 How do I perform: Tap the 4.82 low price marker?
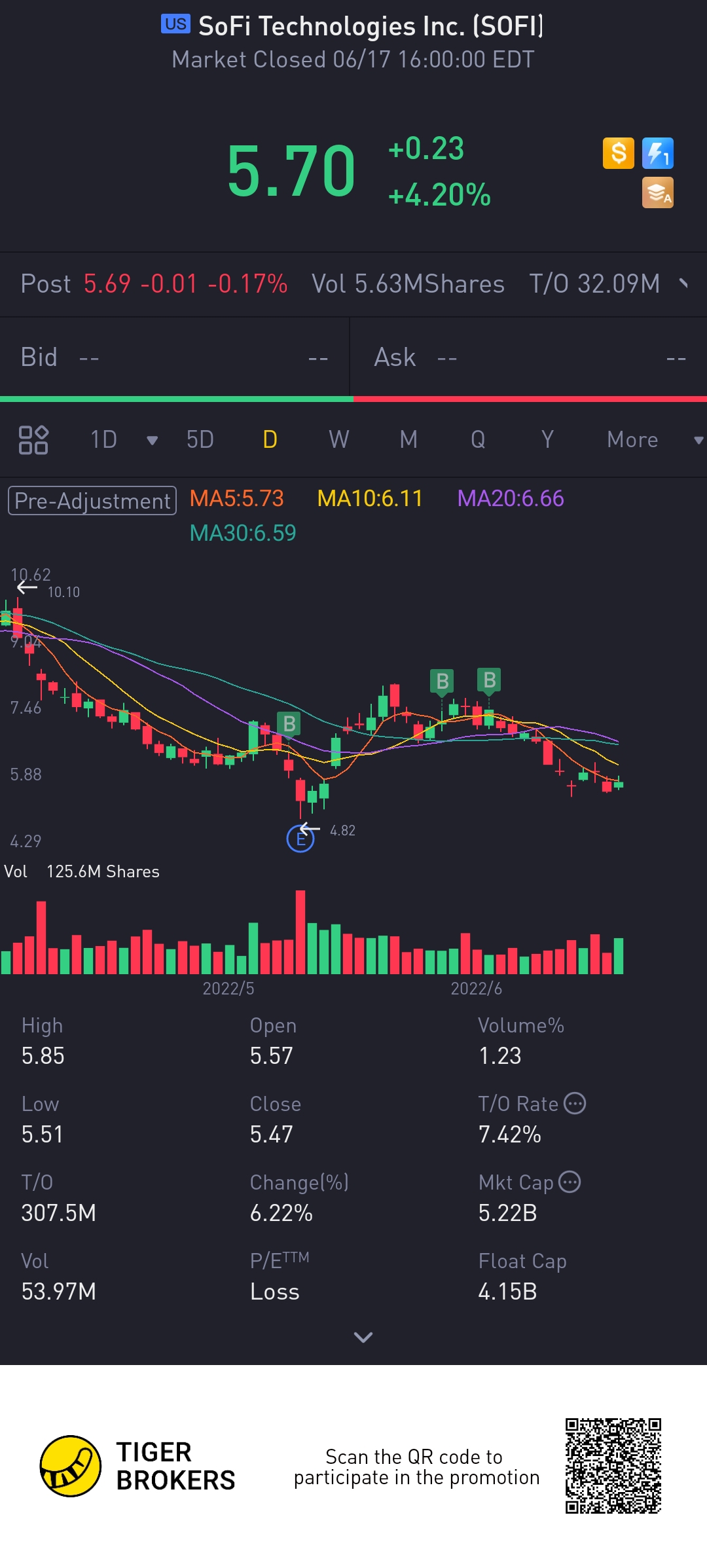(x=342, y=830)
